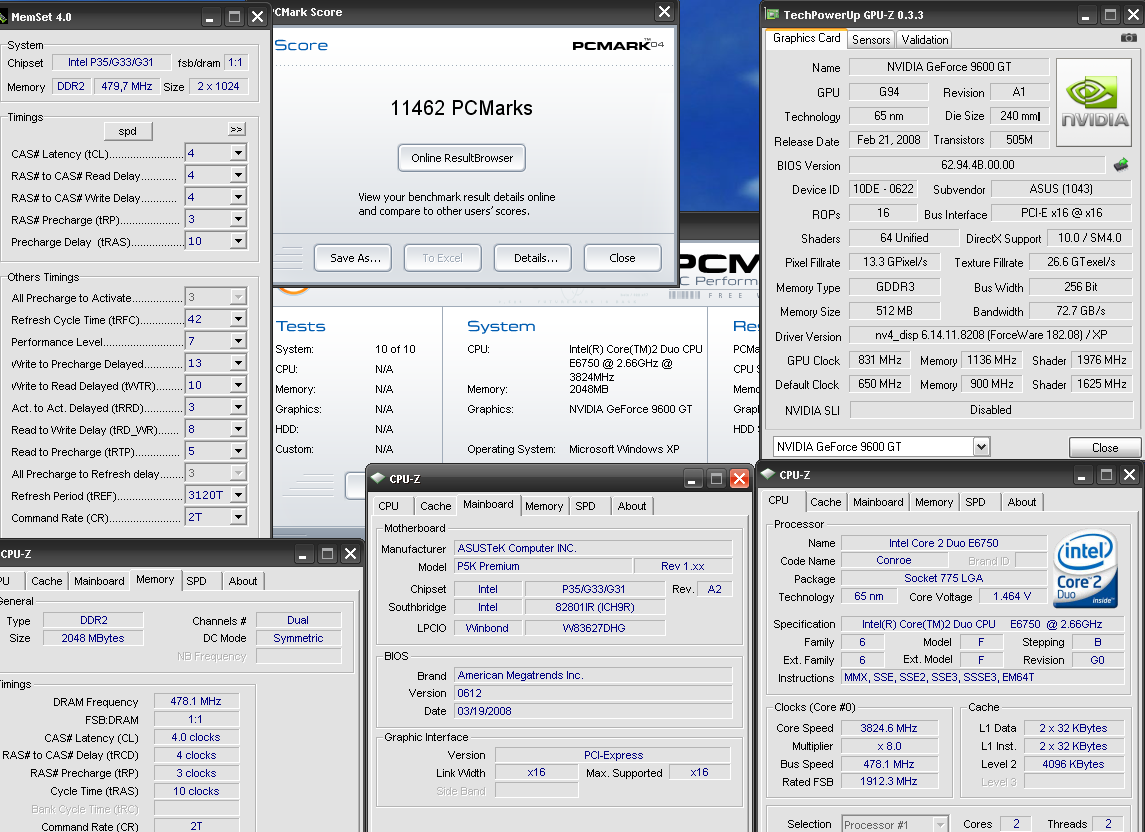Click the BIOS date 03/19/2008

pos(593,711)
